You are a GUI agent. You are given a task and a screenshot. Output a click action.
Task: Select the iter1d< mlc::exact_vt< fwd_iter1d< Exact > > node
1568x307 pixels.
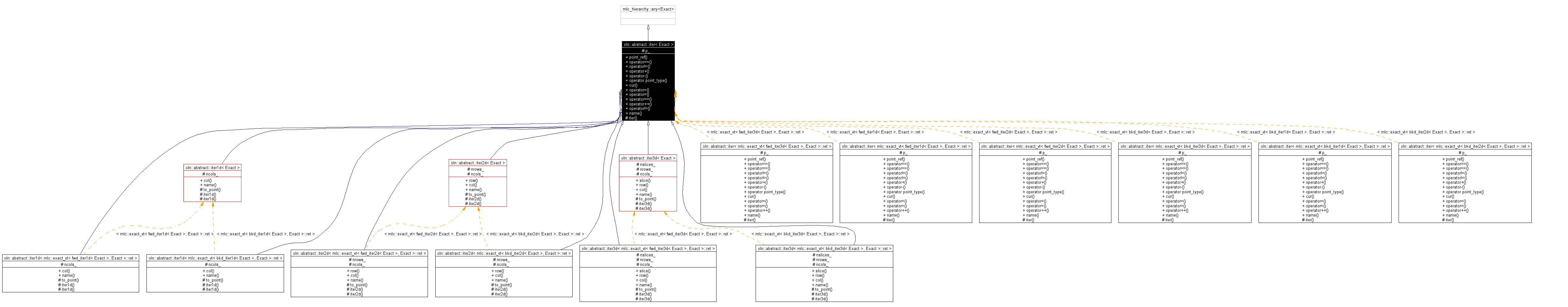pos(71,274)
